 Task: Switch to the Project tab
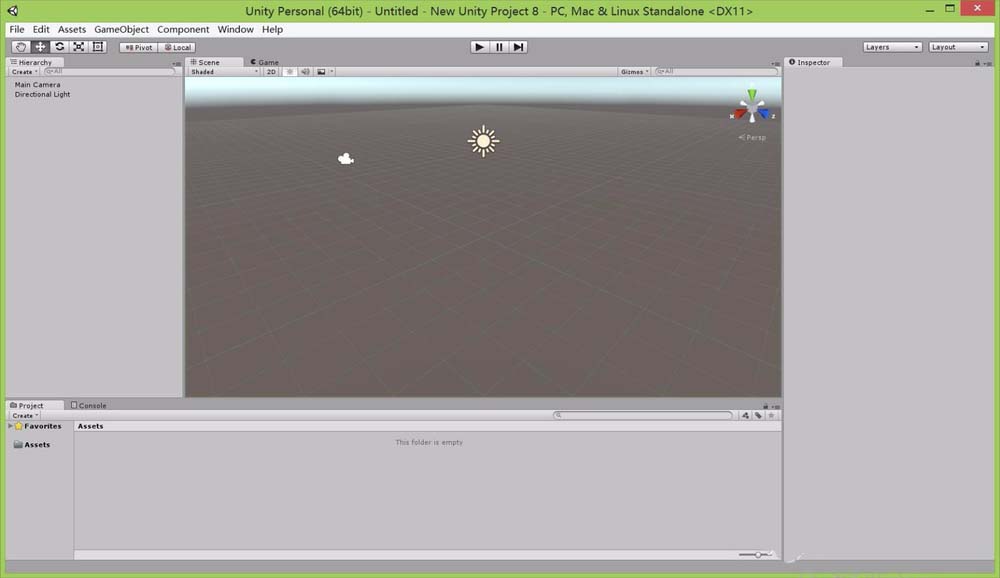[35, 405]
